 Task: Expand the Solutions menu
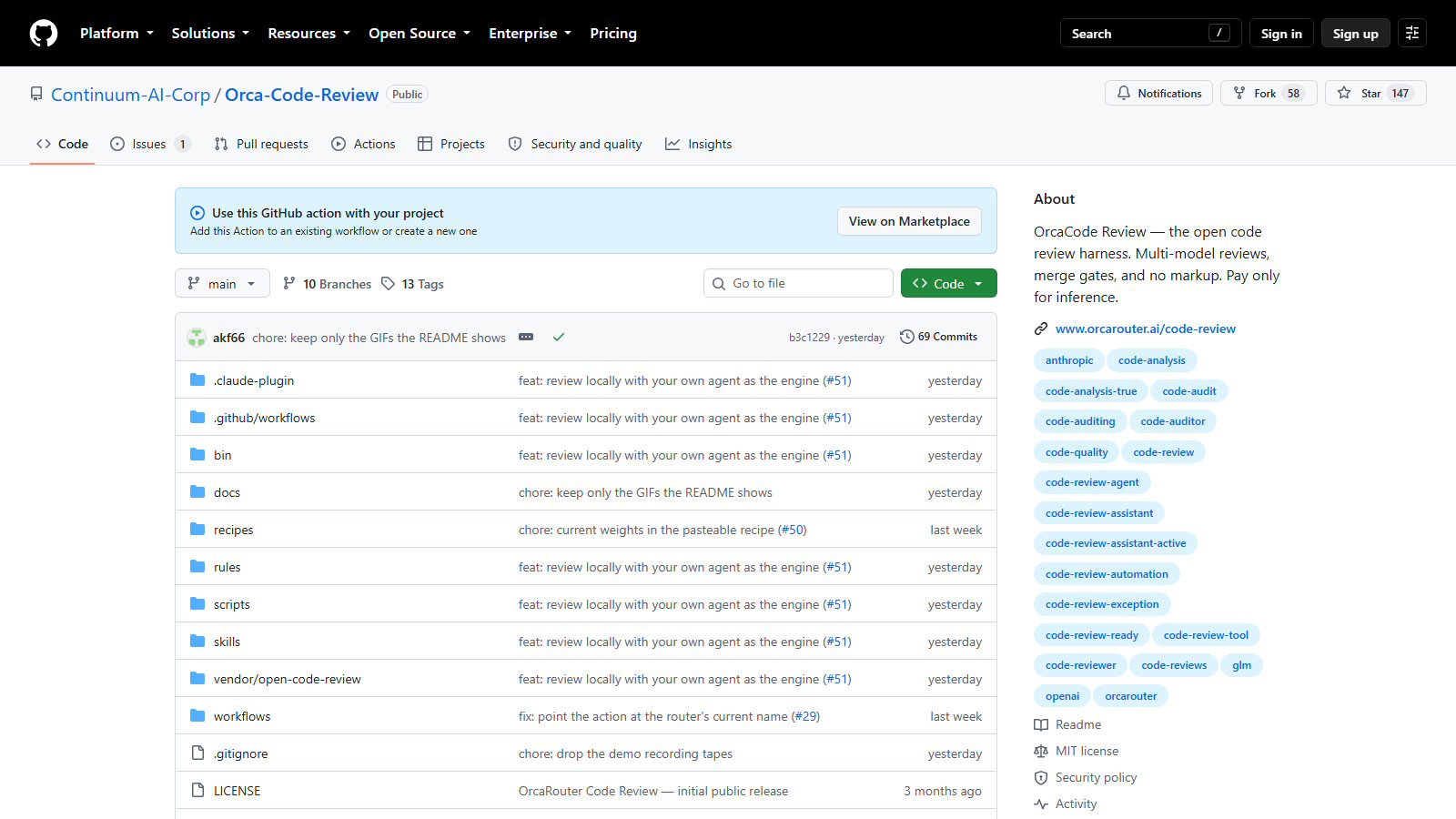[x=210, y=34]
